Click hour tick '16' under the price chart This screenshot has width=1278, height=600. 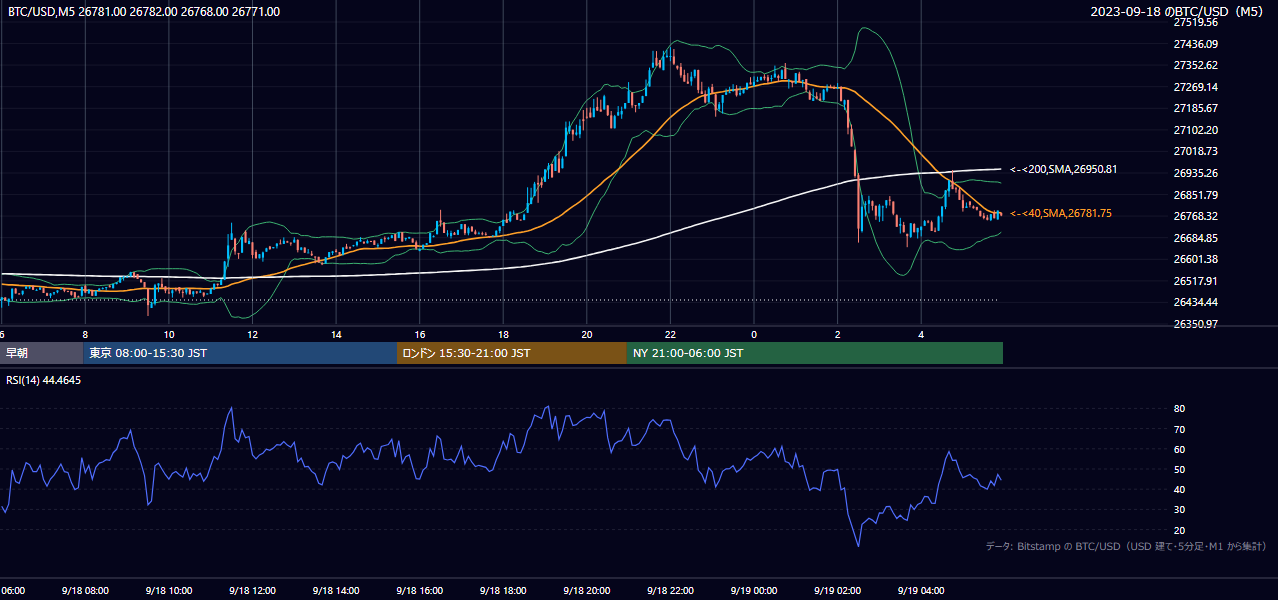pos(420,334)
